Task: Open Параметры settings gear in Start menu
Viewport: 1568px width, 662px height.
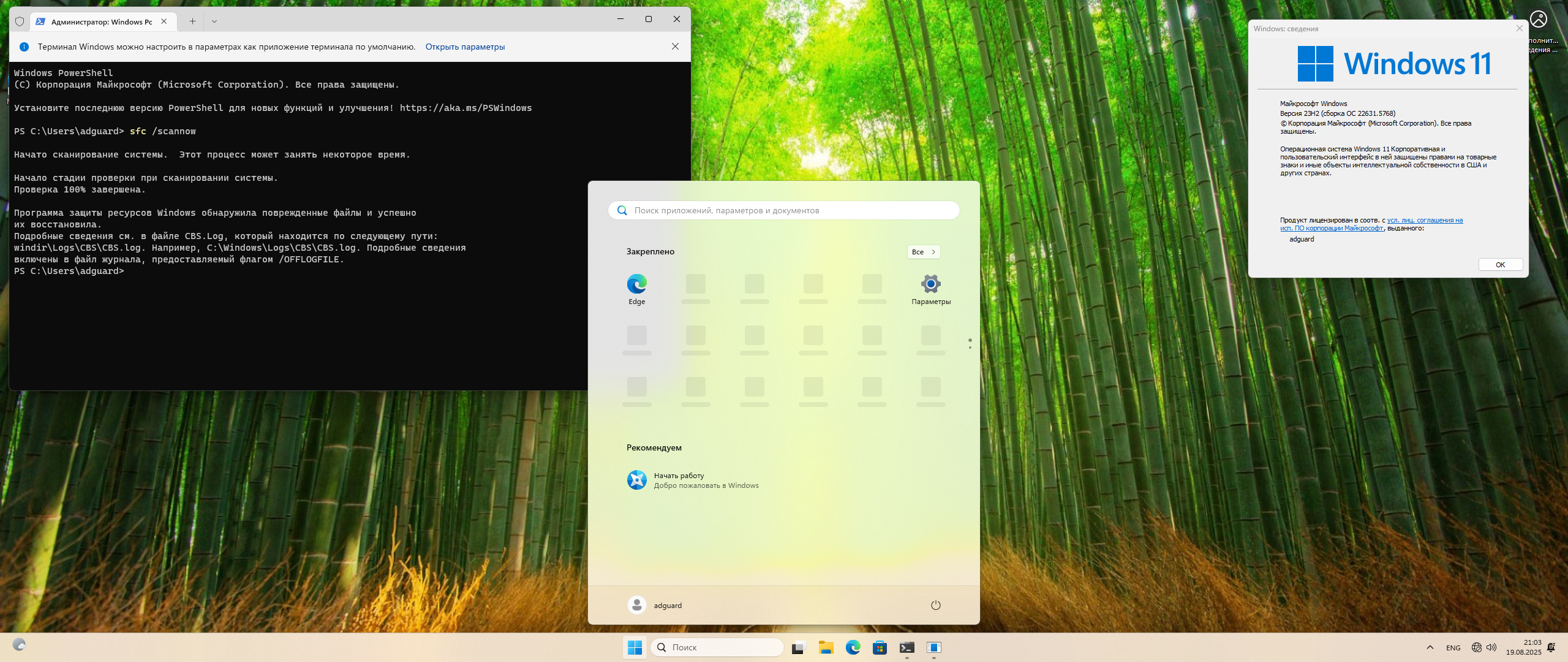Action: tap(930, 289)
